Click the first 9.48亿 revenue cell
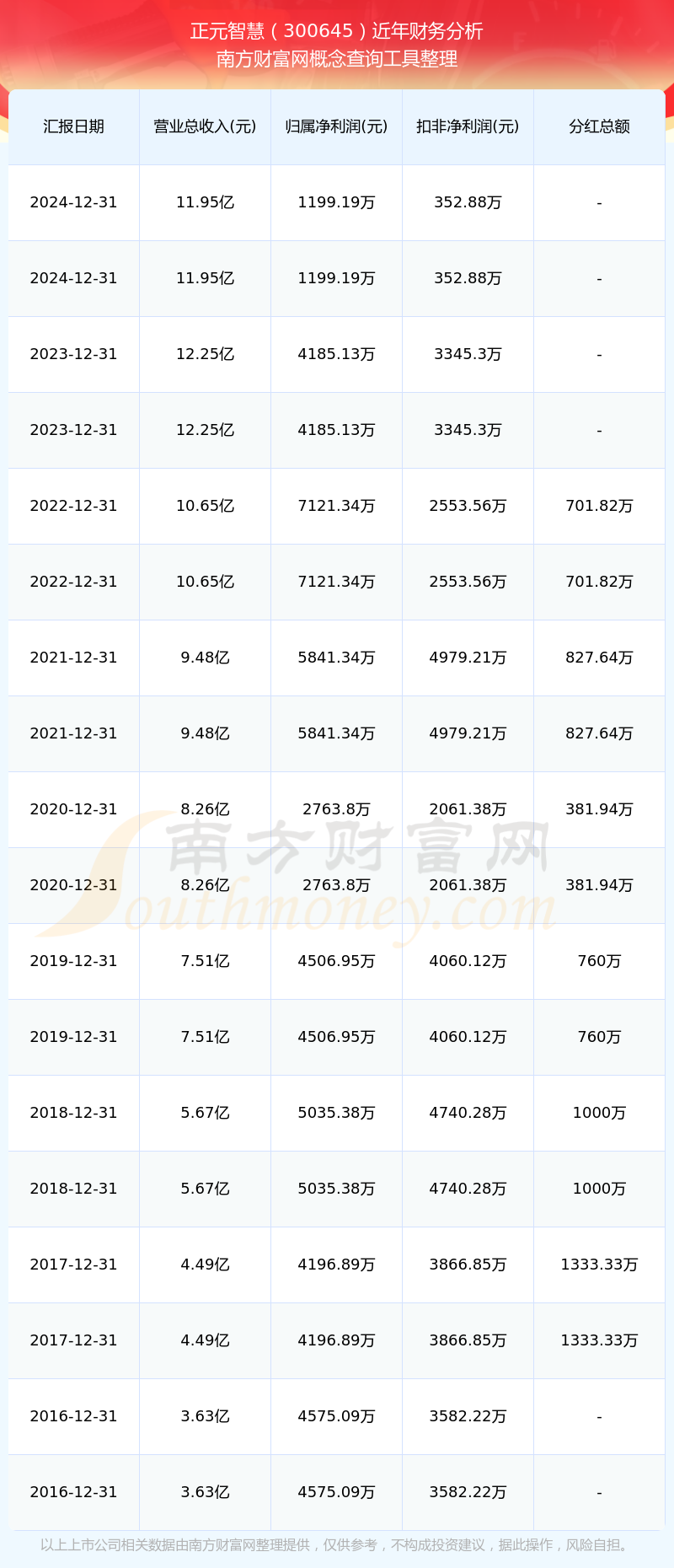 pos(205,658)
